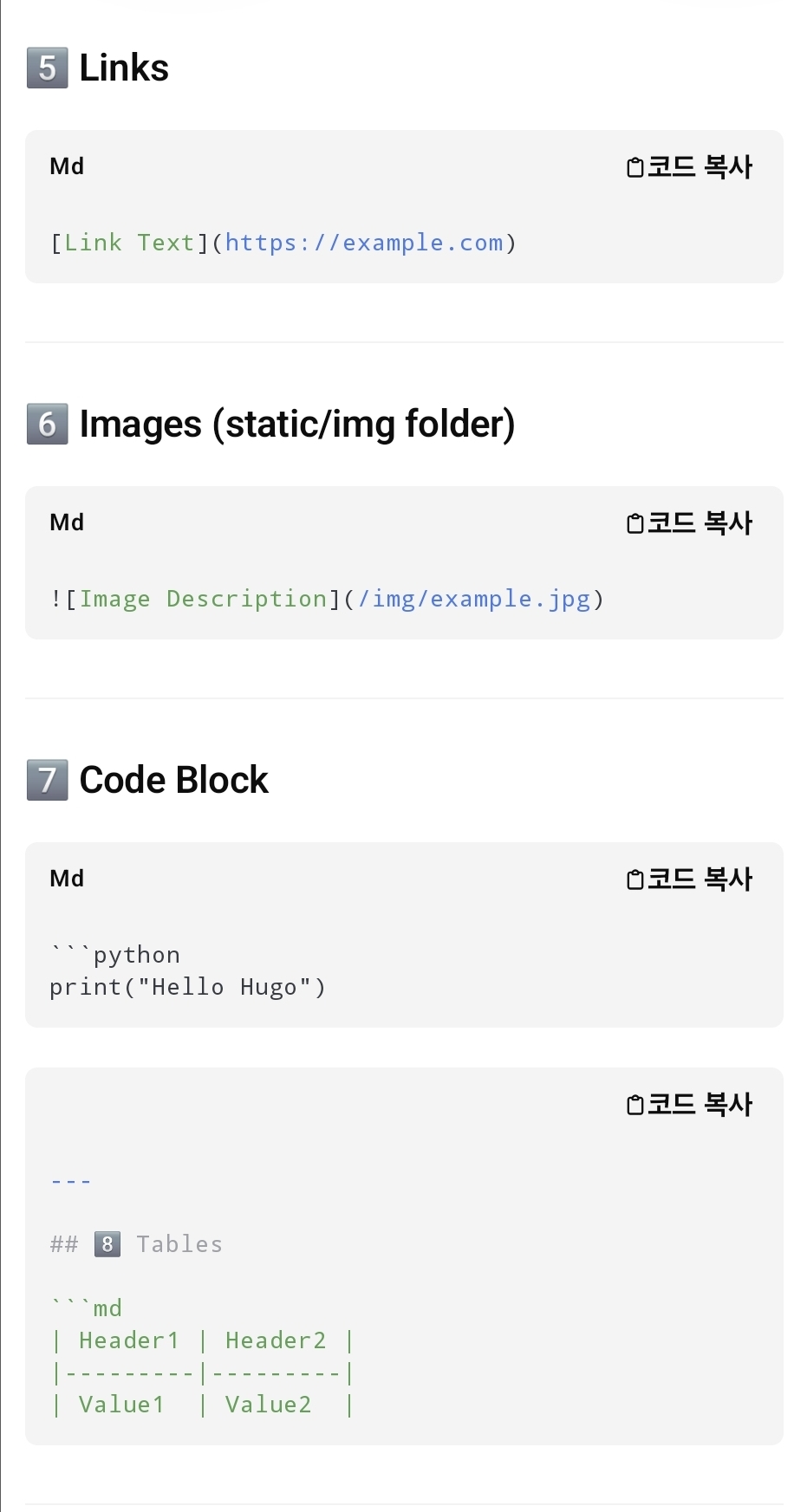
Task: Click the Md label in the Images block
Action: click(67, 522)
